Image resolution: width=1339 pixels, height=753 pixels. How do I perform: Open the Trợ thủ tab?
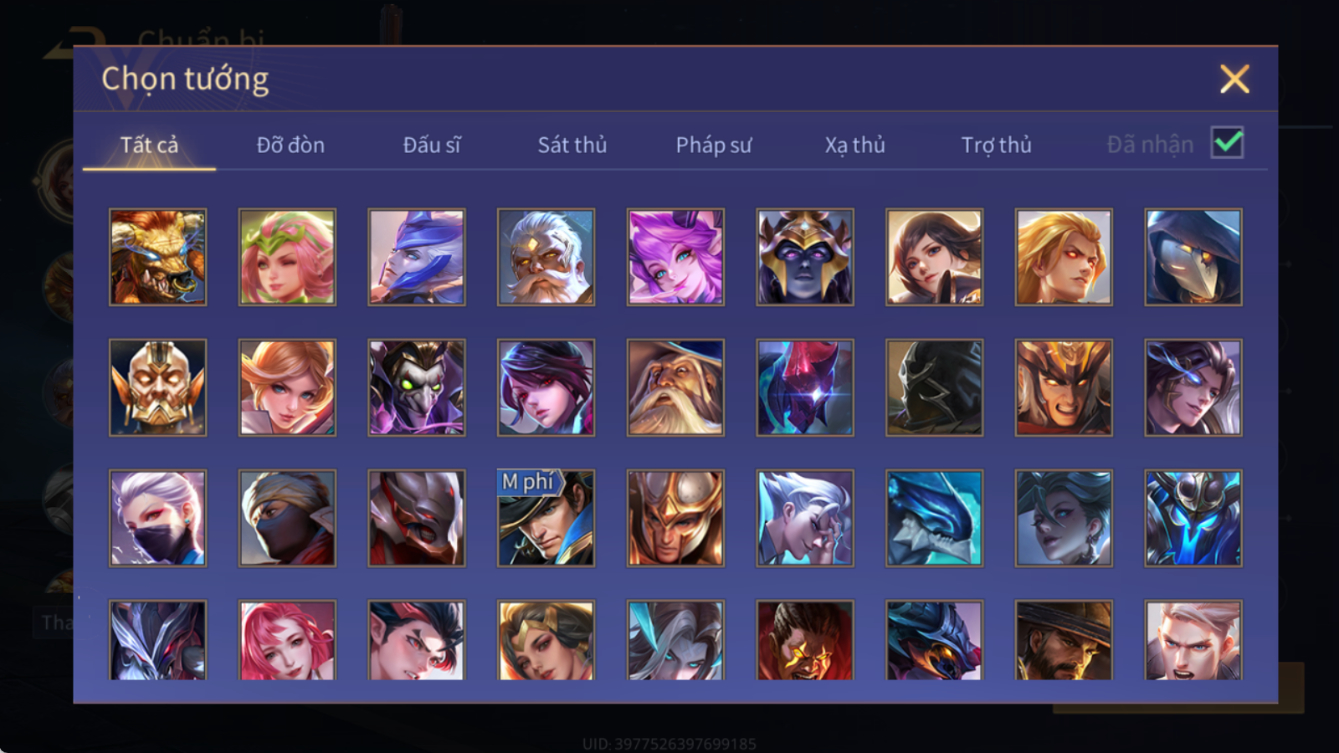tap(996, 145)
